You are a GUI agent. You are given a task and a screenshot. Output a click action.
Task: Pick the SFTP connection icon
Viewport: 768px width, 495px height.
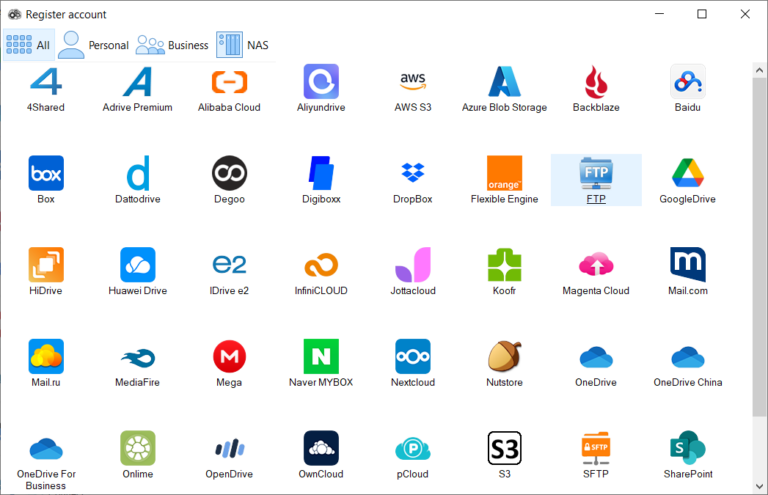[x=596, y=448]
